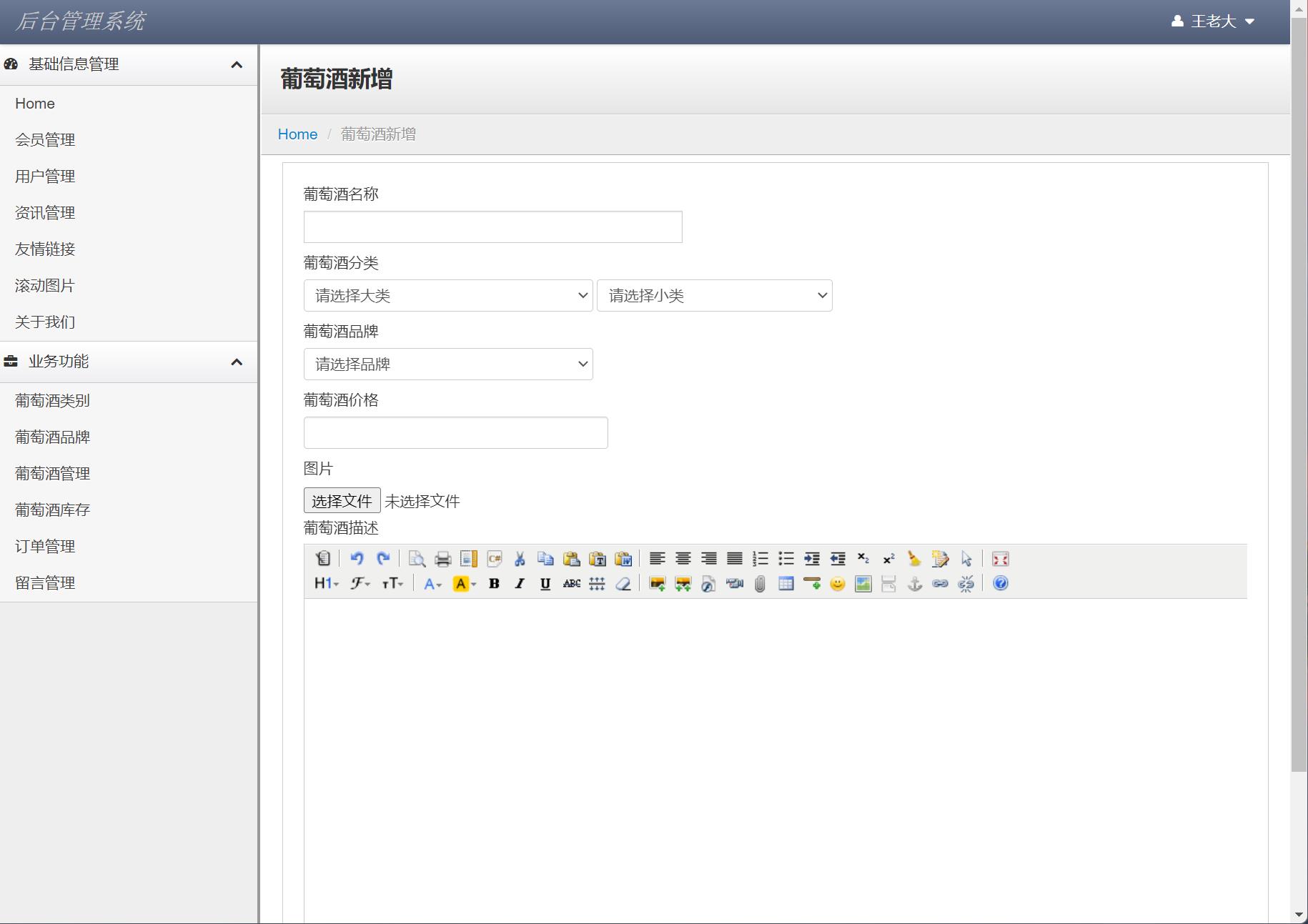The image size is (1308, 924).
Task: Toggle underline formatting in the editor
Action: click(545, 584)
